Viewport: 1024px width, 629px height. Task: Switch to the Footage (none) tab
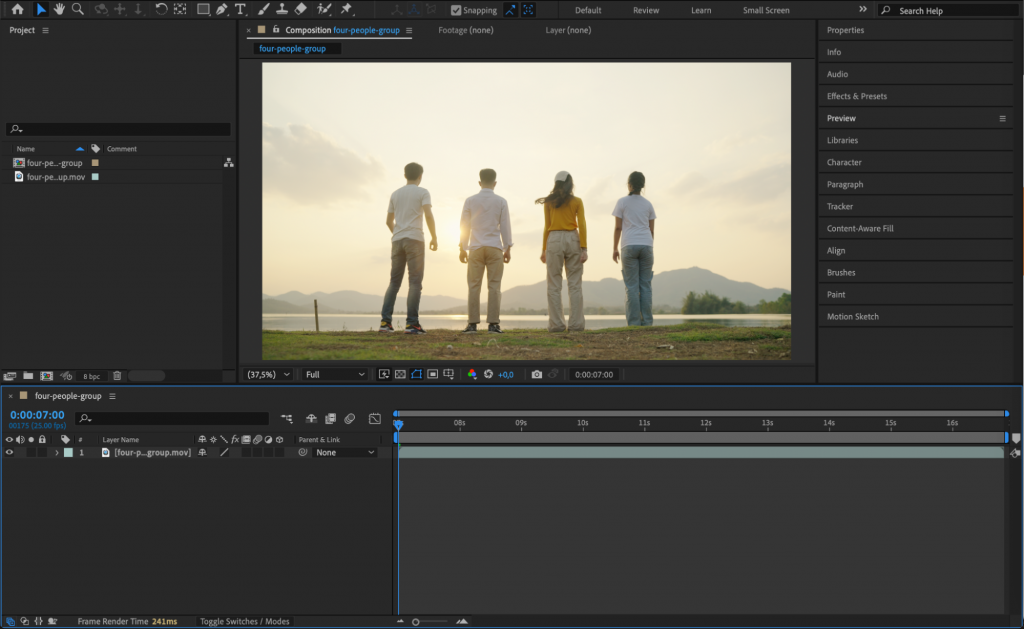point(465,30)
